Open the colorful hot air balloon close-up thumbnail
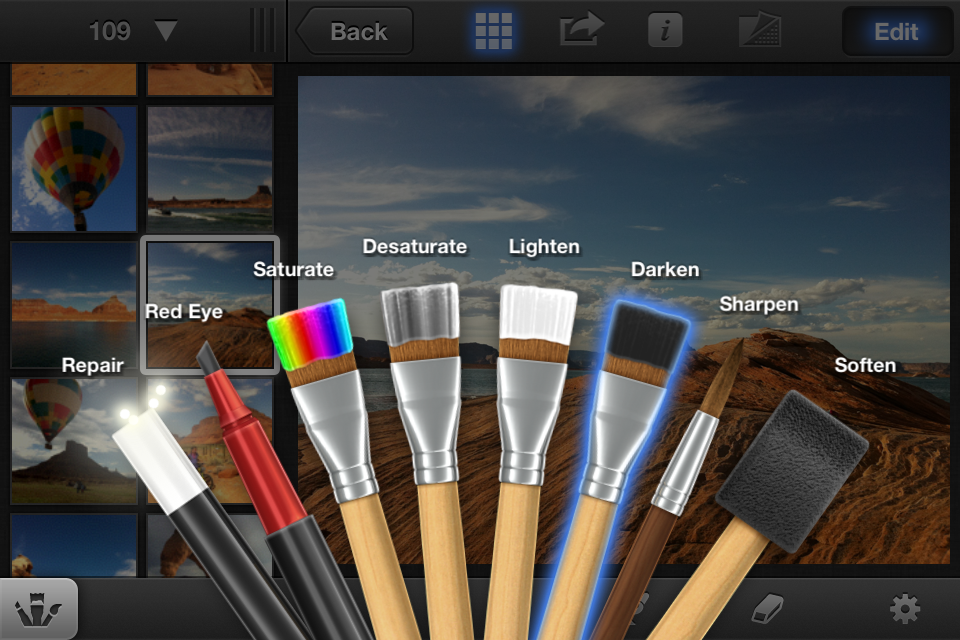This screenshot has height=640, width=960. pyautogui.click(x=74, y=168)
